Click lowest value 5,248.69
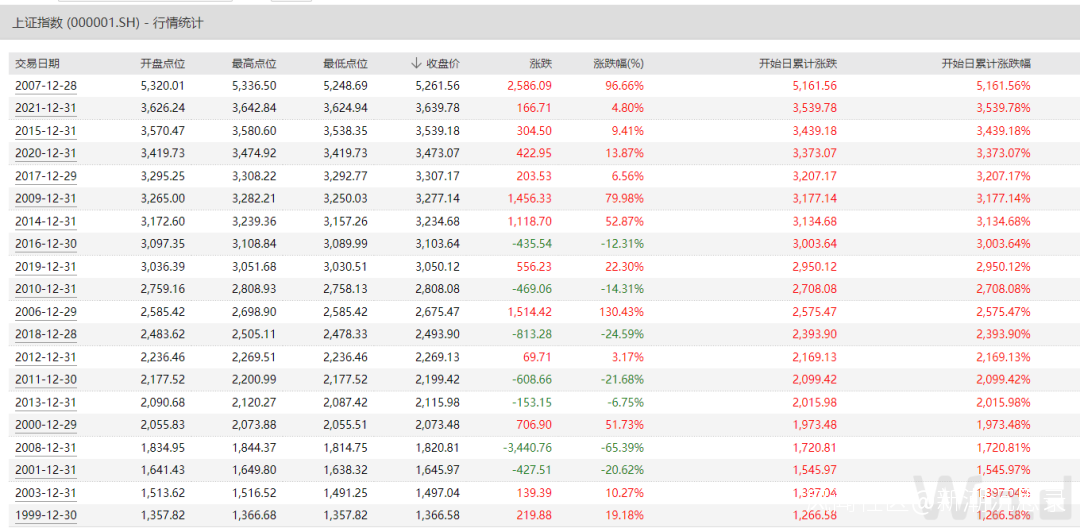1080x528 pixels. [x=346, y=86]
